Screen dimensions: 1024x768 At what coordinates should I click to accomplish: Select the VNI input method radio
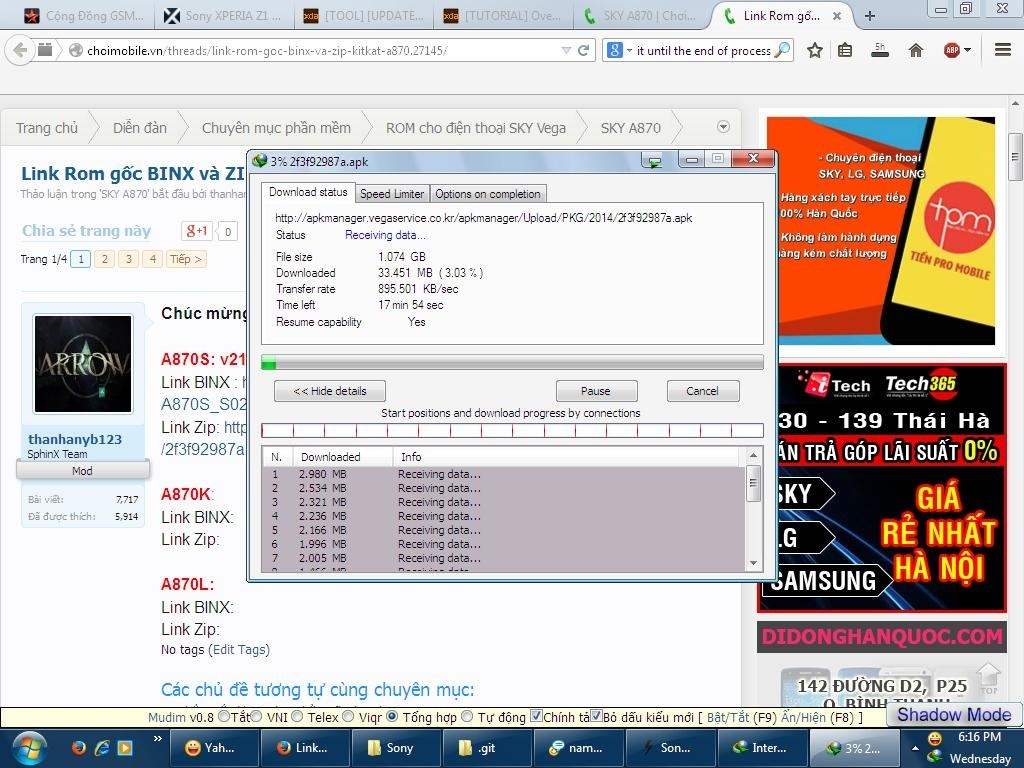click(x=256, y=716)
